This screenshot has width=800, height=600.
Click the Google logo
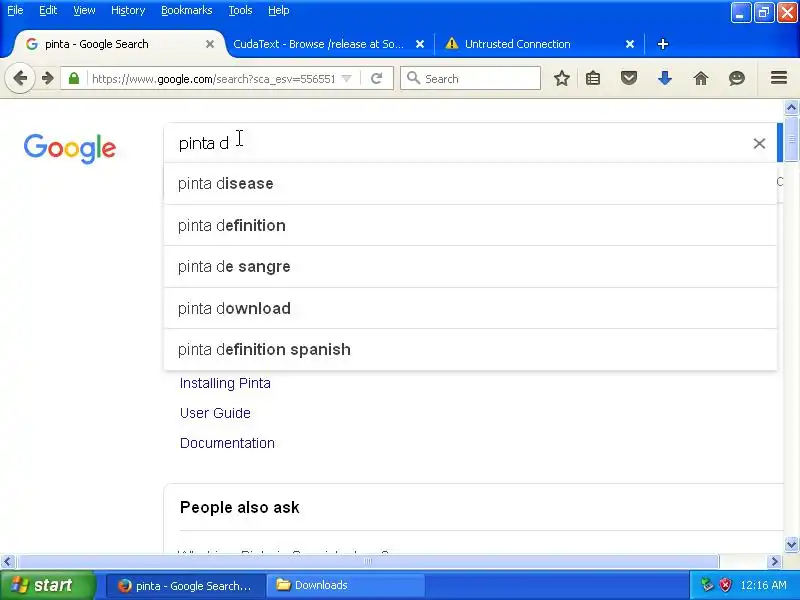coord(70,148)
